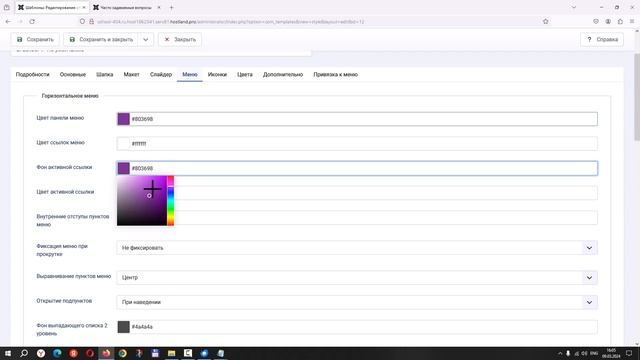Pick a shade in the saturation square
640x360 pixels.
[x=142, y=201]
